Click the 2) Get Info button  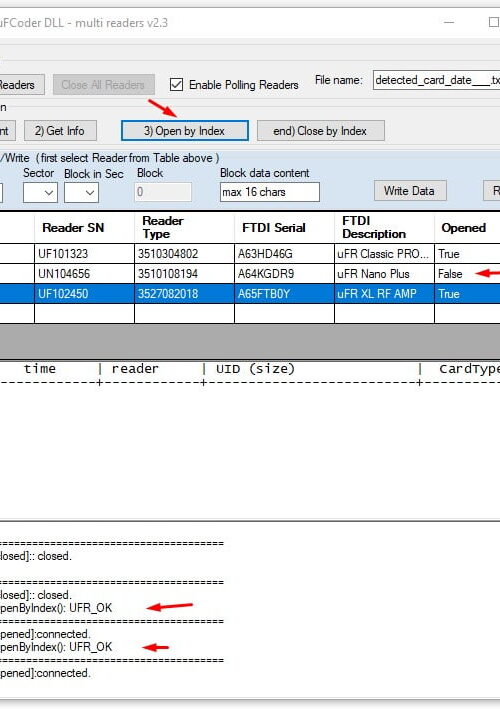pyautogui.click(x=60, y=131)
